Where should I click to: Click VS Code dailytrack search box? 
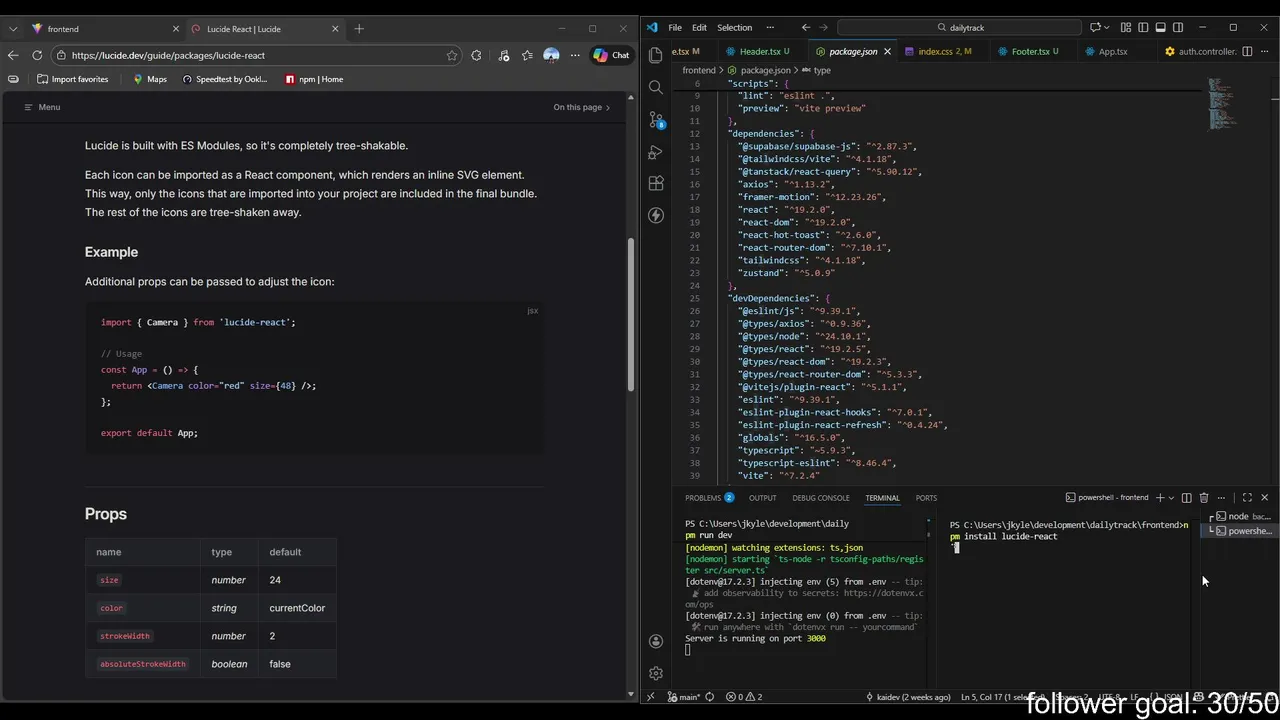[x=959, y=27]
